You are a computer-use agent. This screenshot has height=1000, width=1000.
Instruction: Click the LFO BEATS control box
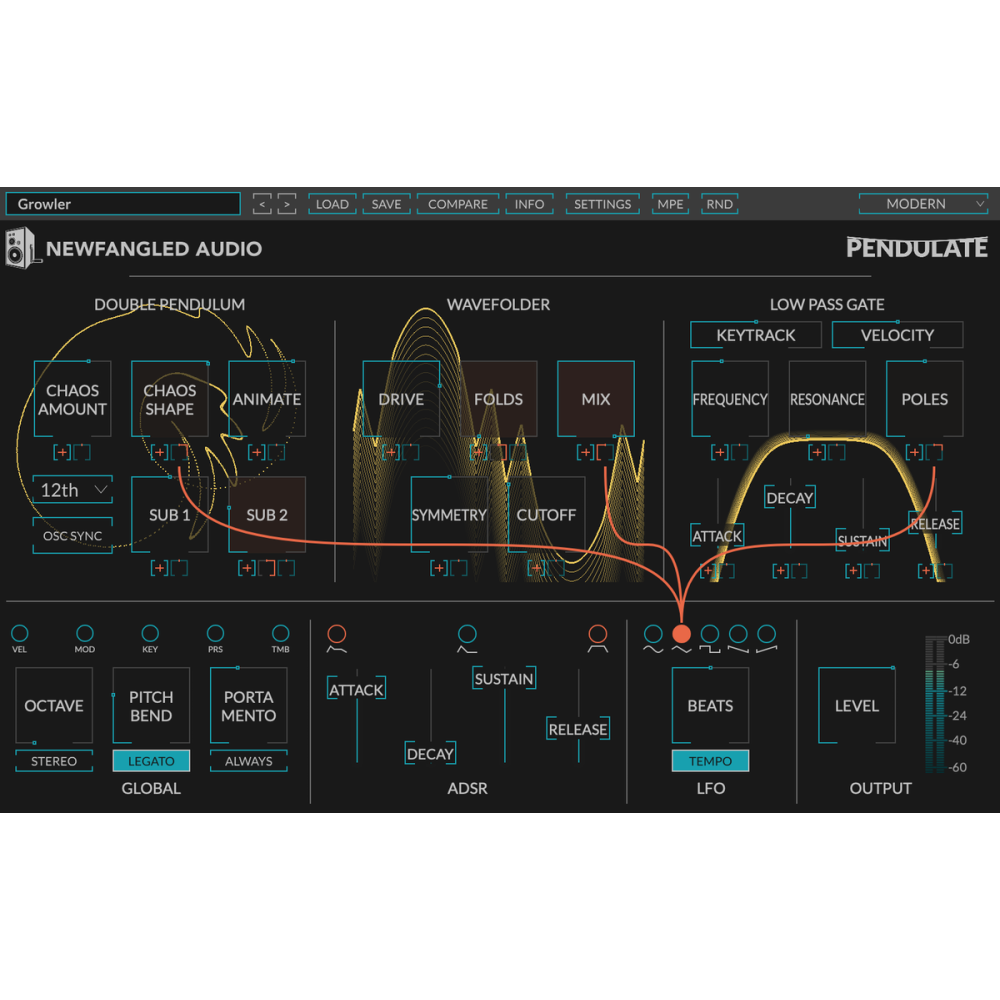710,705
